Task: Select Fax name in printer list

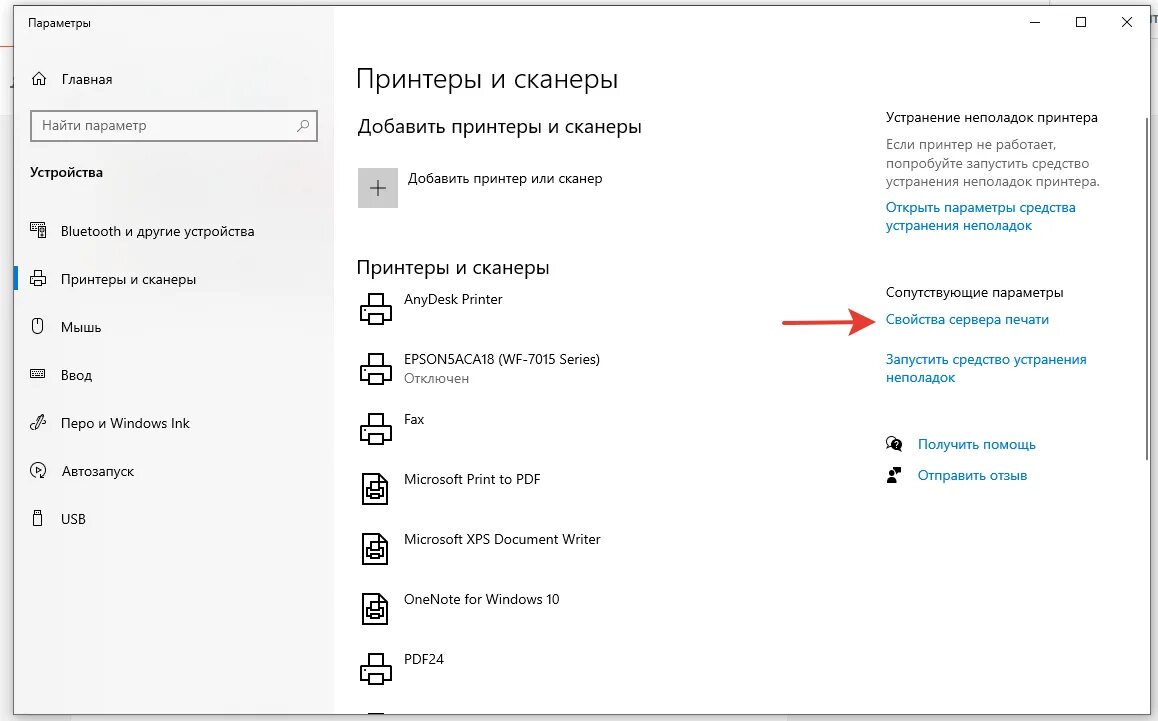Action: click(414, 419)
